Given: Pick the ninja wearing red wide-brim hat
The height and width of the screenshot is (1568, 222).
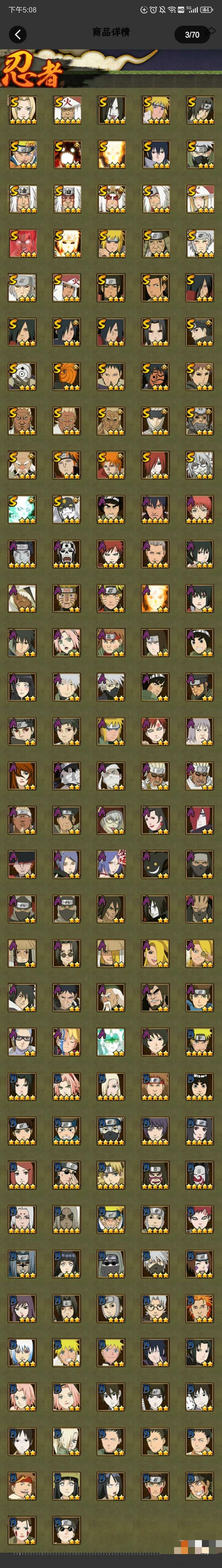Looking at the screenshot, I should click(22, 865).
